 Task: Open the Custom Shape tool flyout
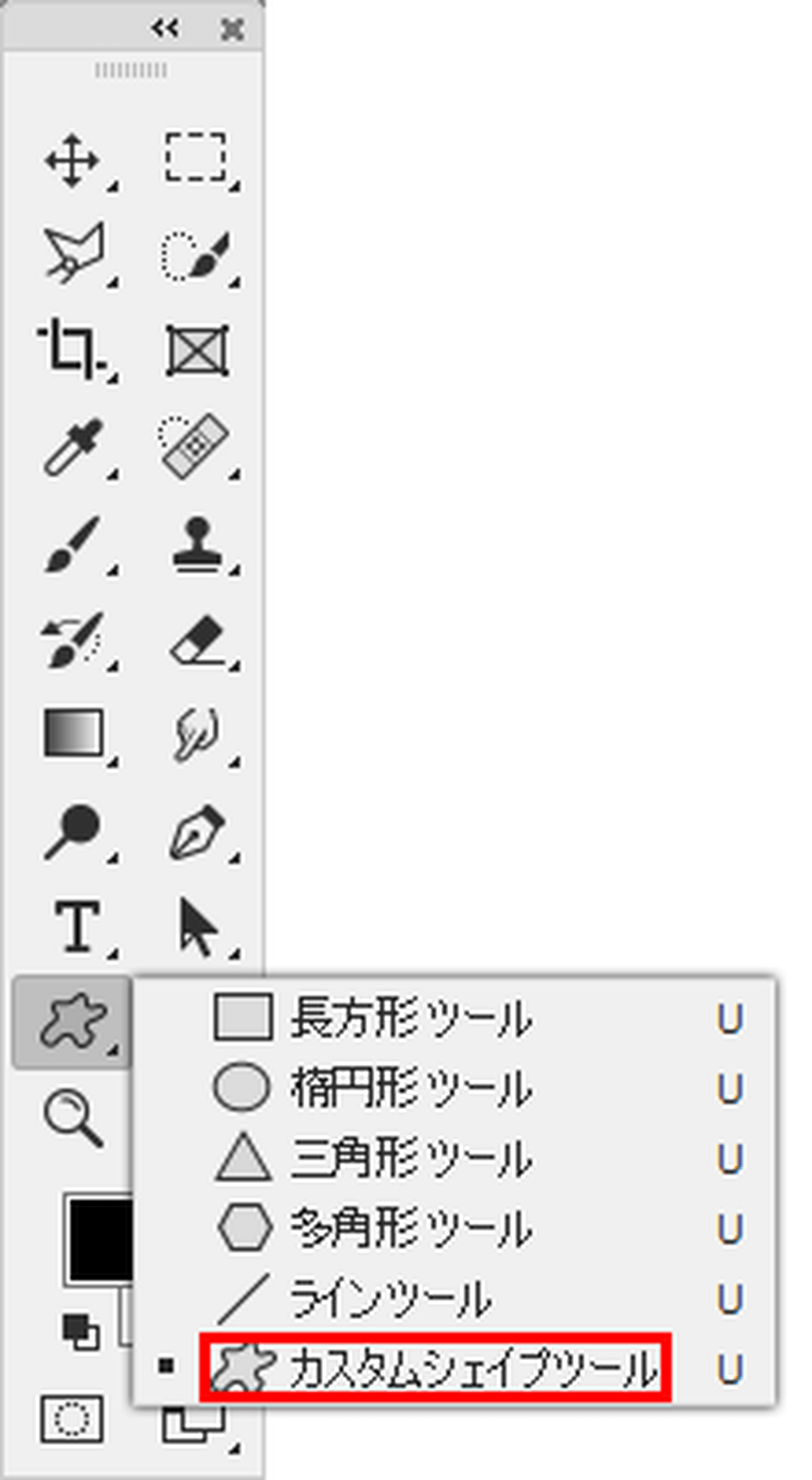[72, 1022]
